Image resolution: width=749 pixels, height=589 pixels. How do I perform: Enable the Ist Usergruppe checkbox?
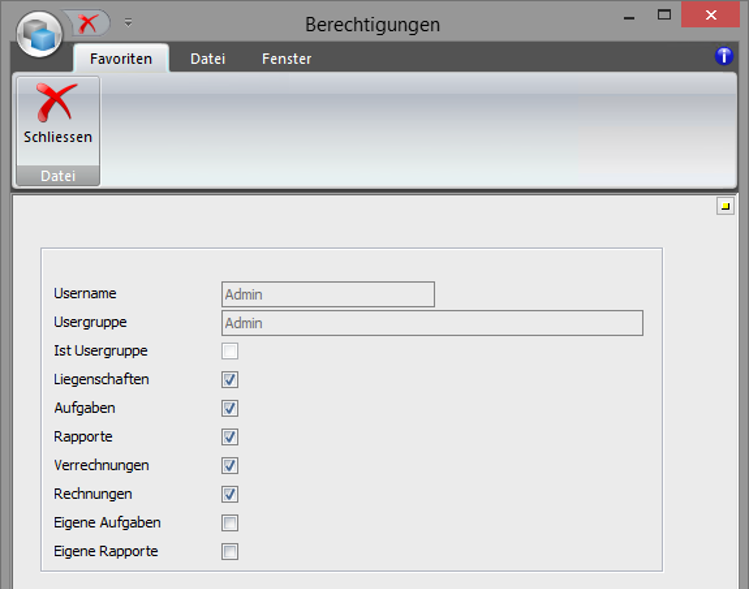tap(230, 351)
